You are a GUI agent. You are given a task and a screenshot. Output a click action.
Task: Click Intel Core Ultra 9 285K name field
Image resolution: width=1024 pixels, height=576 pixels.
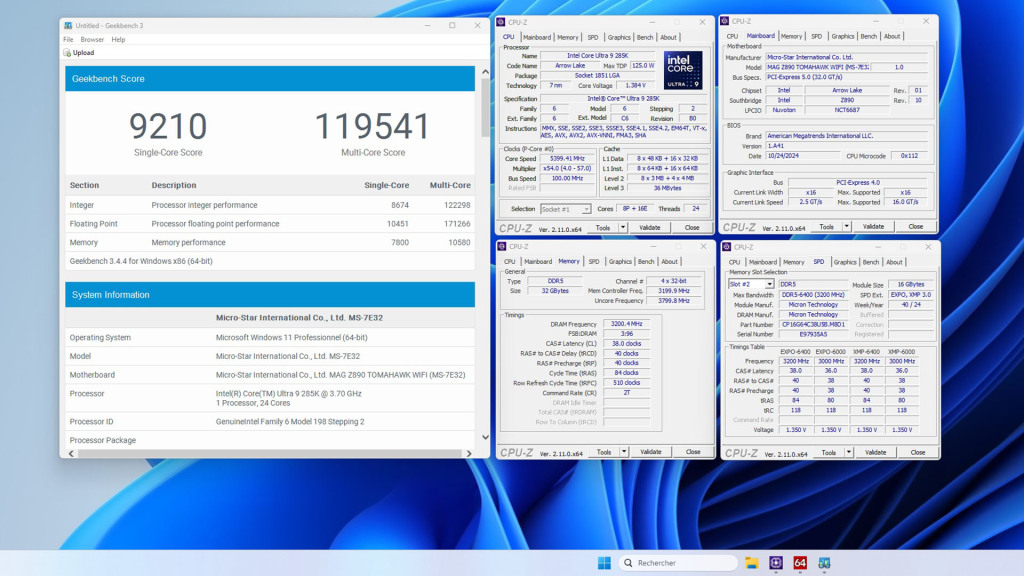point(598,56)
